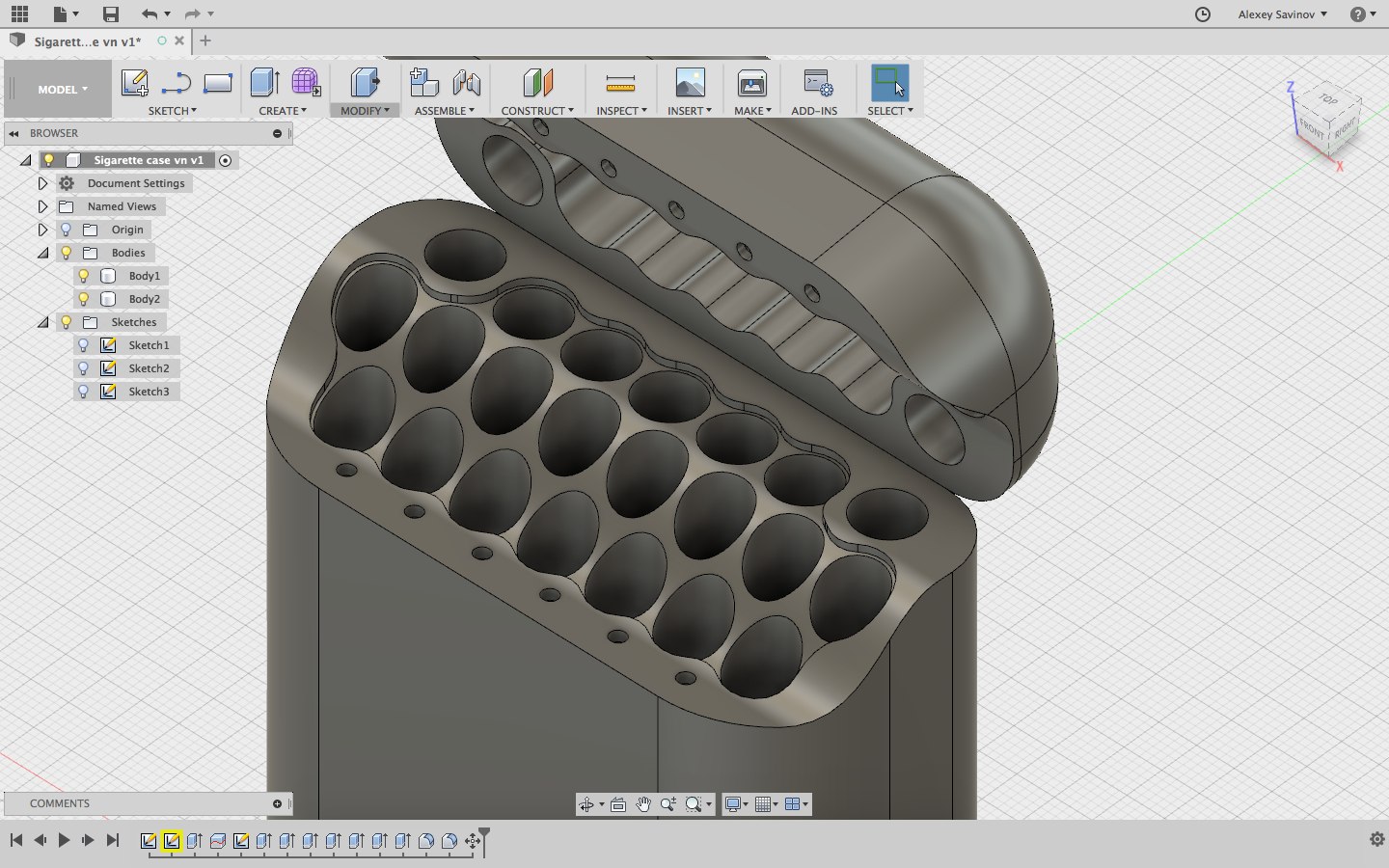The image size is (1389, 868).
Task: Click the Measure icon under Inspect
Action: (620, 83)
